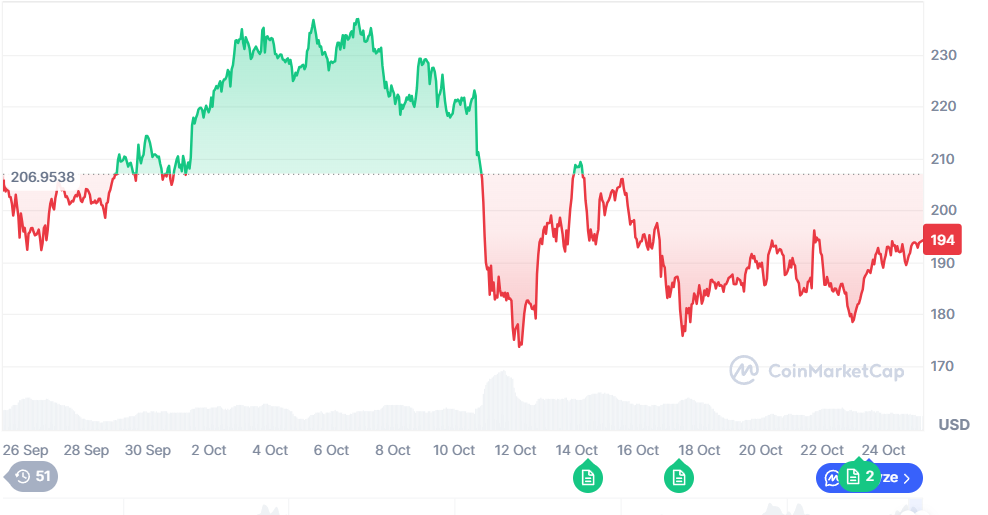
Task: Select the 170 price axis label
Action: click(943, 367)
